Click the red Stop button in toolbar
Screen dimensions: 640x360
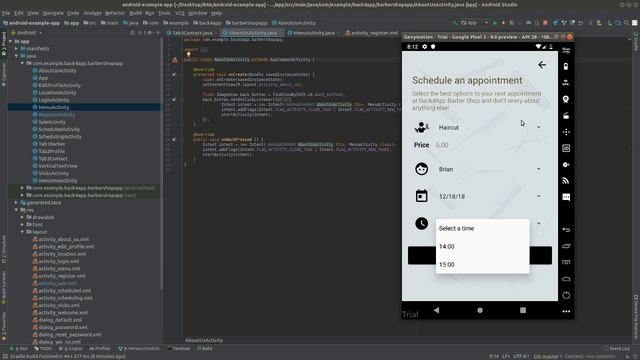[545, 23]
